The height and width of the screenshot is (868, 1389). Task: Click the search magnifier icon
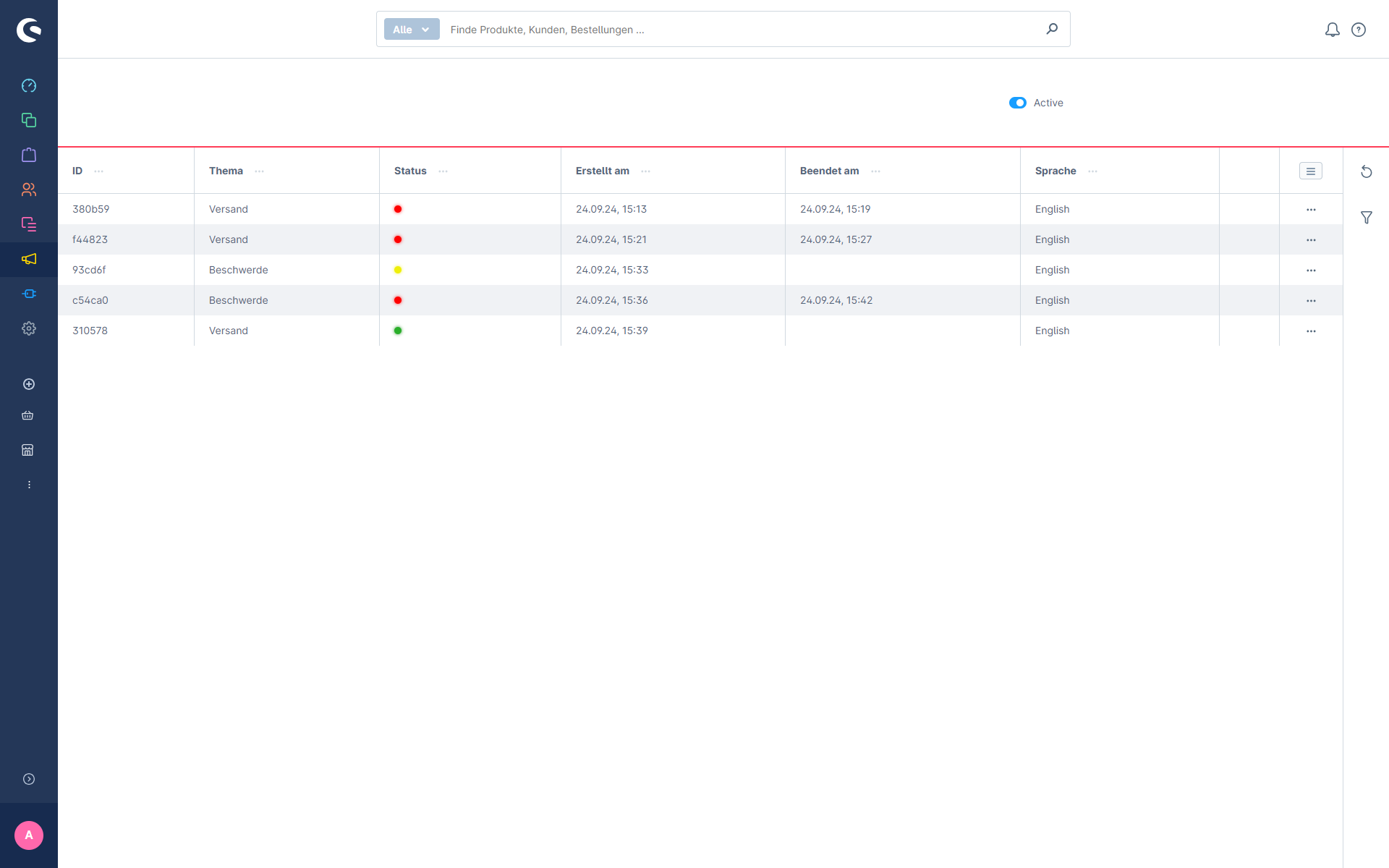pyautogui.click(x=1052, y=29)
